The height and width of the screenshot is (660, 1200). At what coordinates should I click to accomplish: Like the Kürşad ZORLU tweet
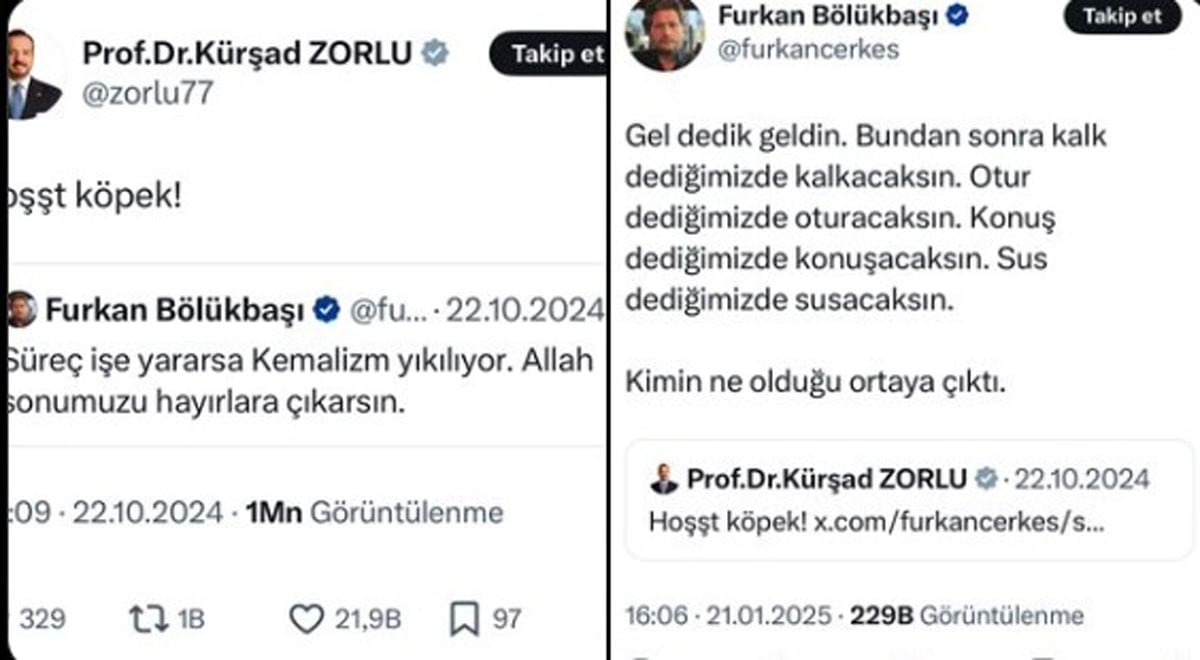pyautogui.click(x=306, y=619)
